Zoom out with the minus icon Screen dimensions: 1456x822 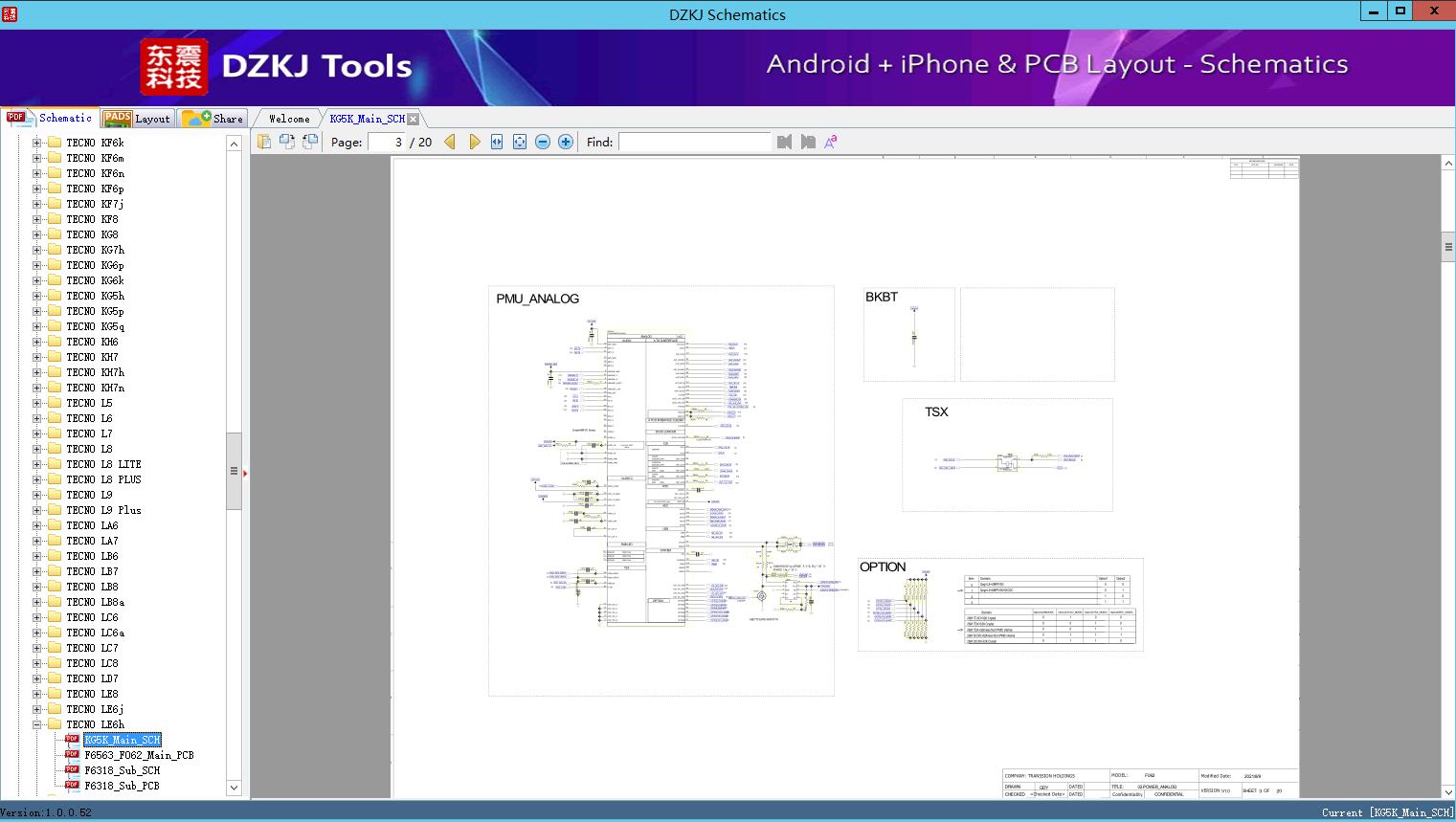point(543,142)
